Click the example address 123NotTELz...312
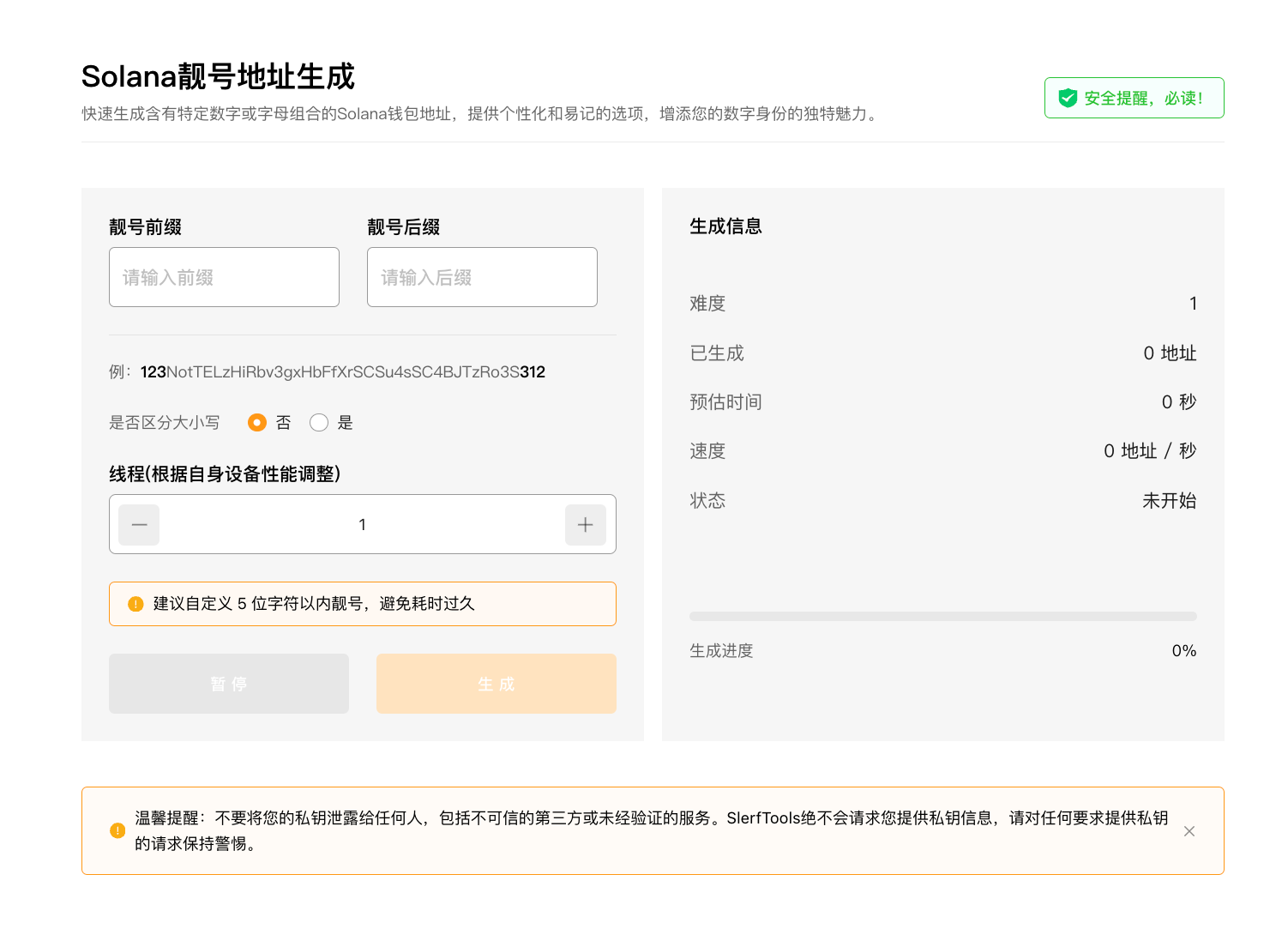This screenshot has width=1288, height=947. (343, 371)
